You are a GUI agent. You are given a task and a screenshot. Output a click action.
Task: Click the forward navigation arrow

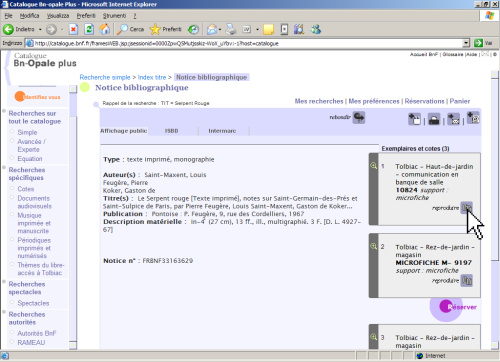51,30
